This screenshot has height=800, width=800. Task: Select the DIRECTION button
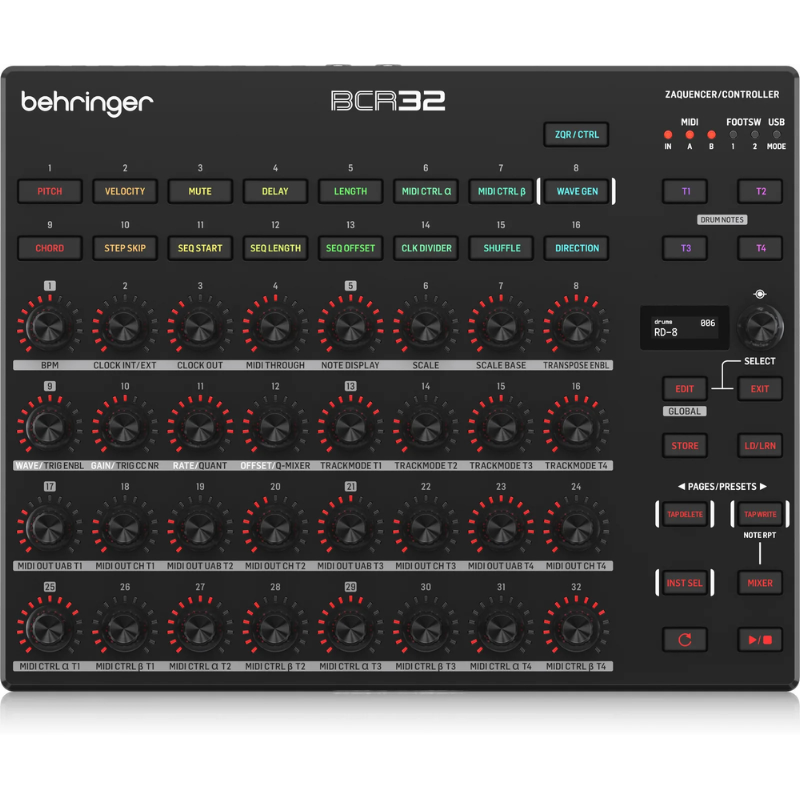577,248
